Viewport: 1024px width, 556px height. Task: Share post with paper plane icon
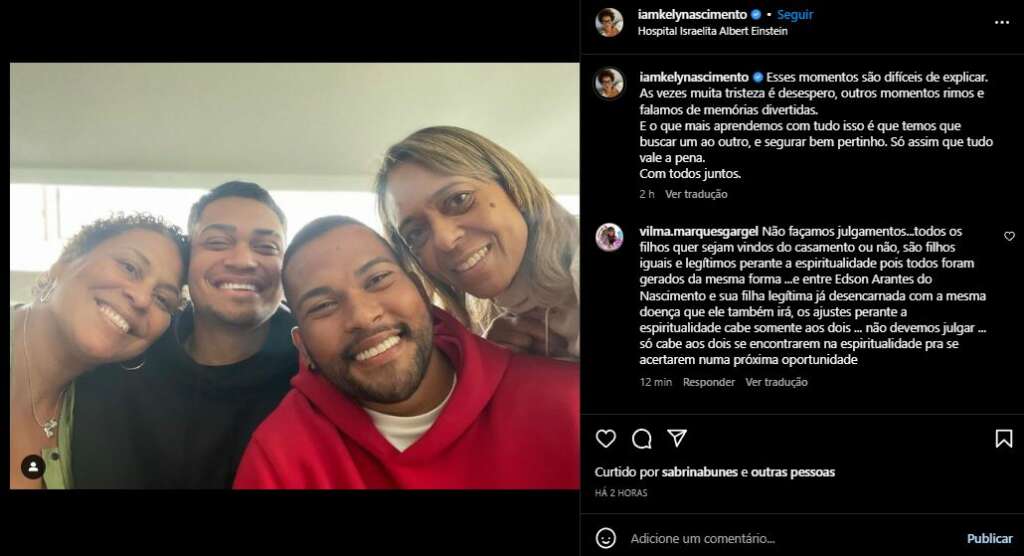pos(677,438)
